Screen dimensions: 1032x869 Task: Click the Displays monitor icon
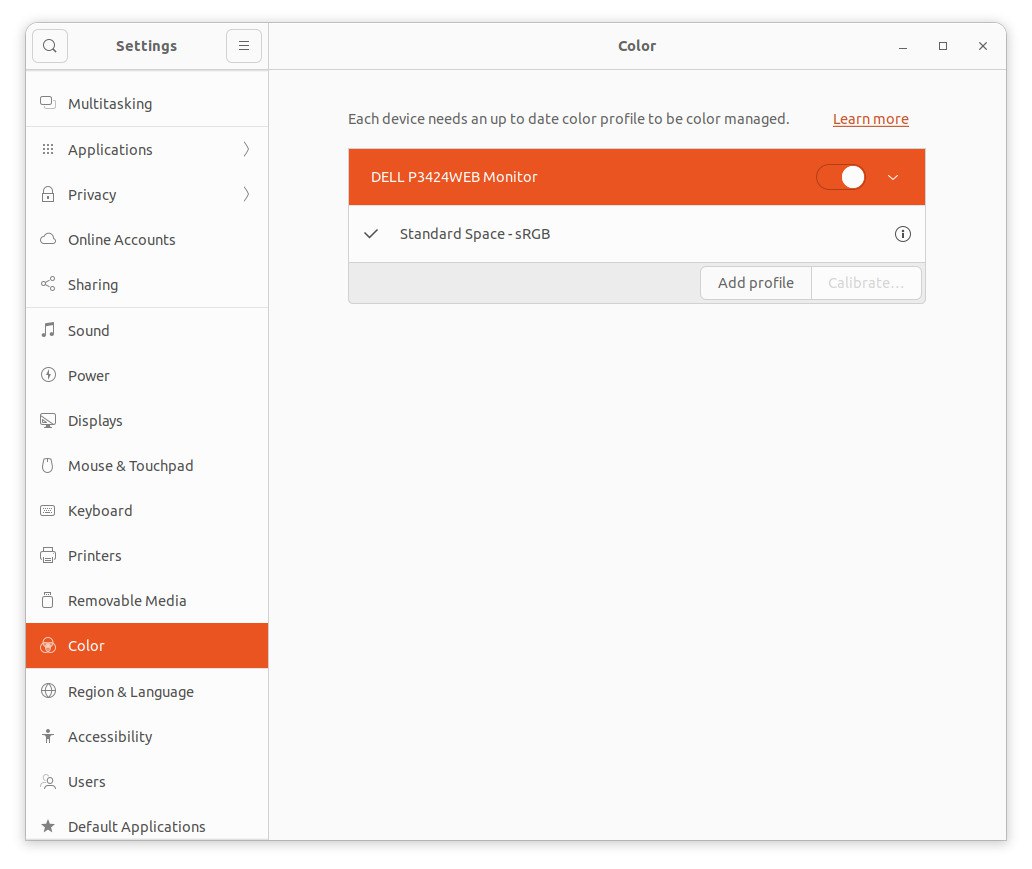tap(48, 421)
